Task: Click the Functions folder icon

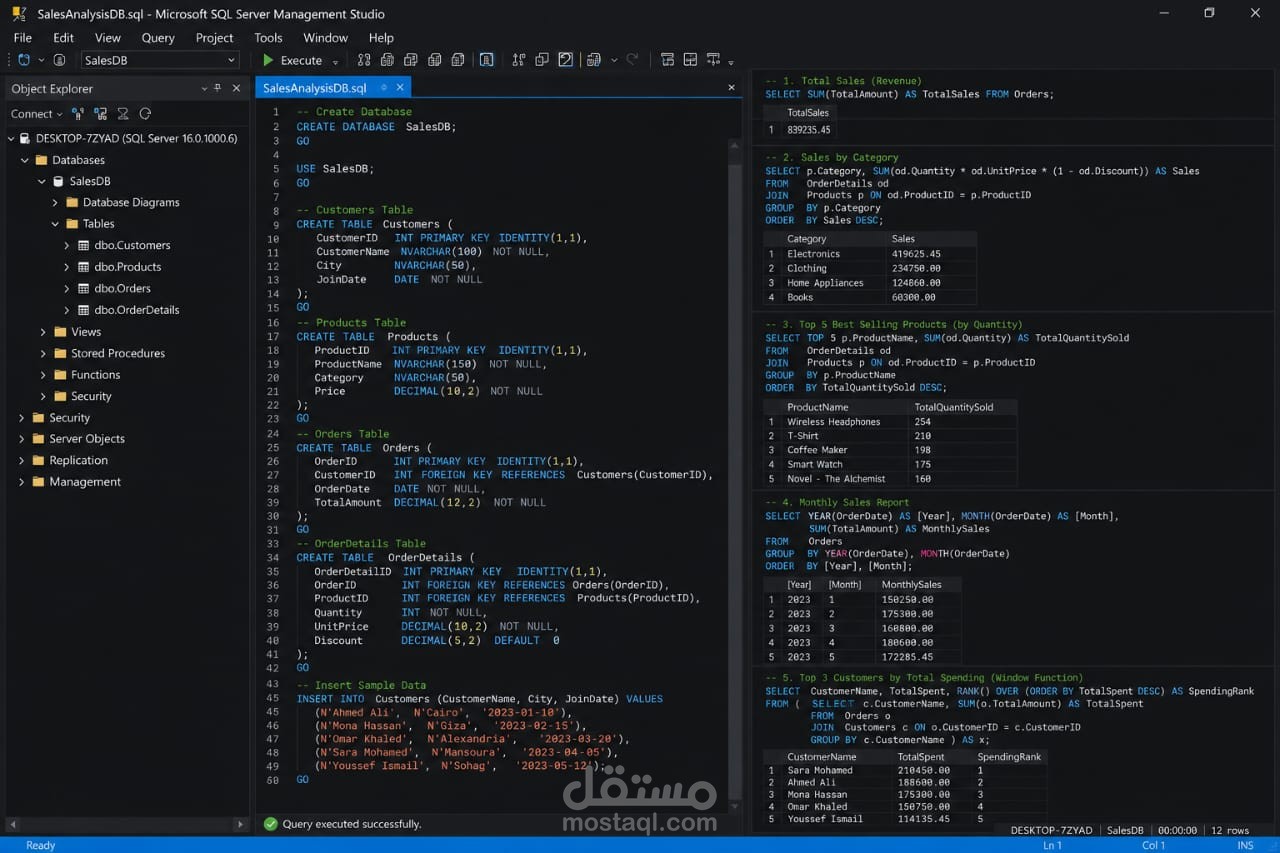Action: (x=60, y=375)
